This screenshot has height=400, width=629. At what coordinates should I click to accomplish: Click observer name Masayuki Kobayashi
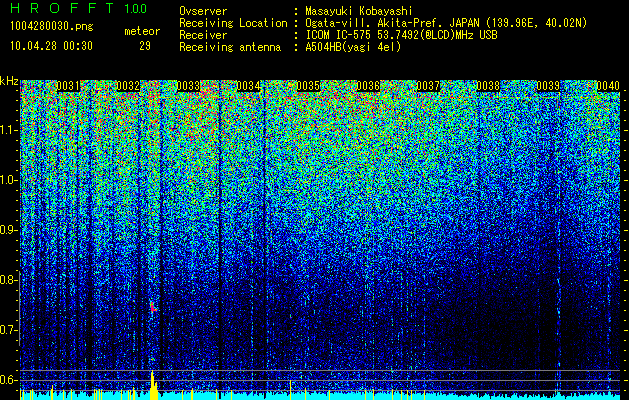[359, 11]
